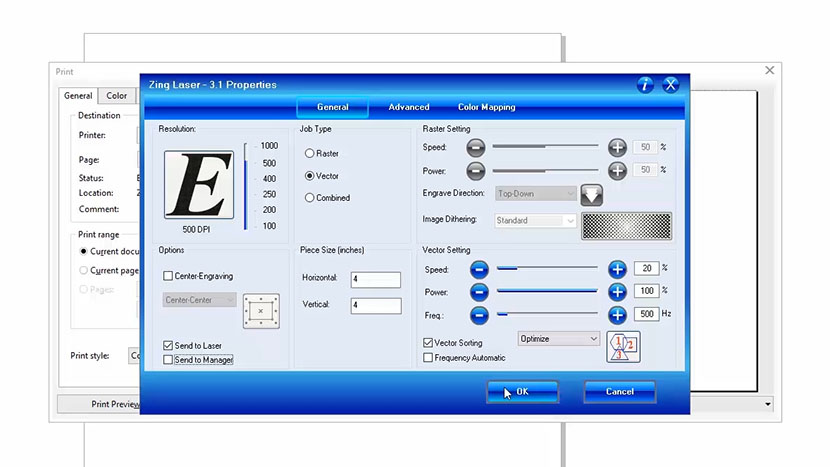Enable the Center-Engraving checkbox

(168, 275)
